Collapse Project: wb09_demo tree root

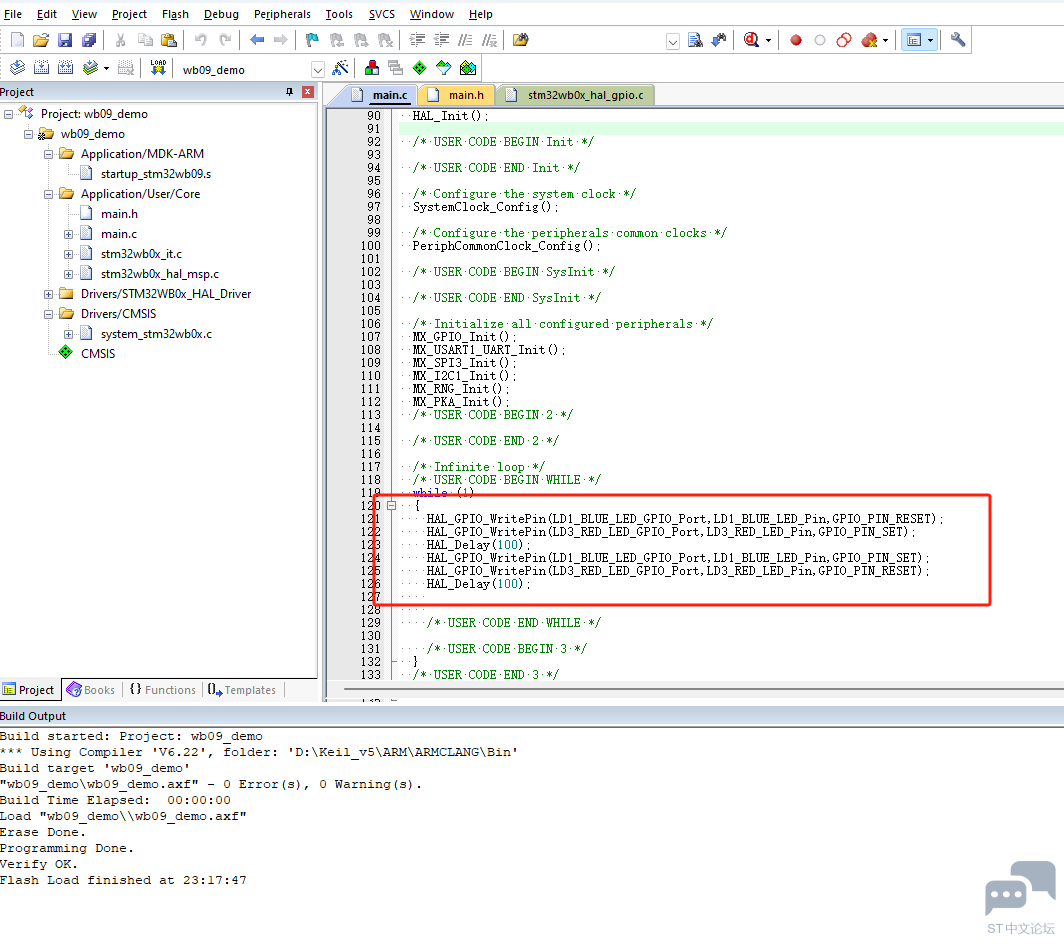coord(8,114)
